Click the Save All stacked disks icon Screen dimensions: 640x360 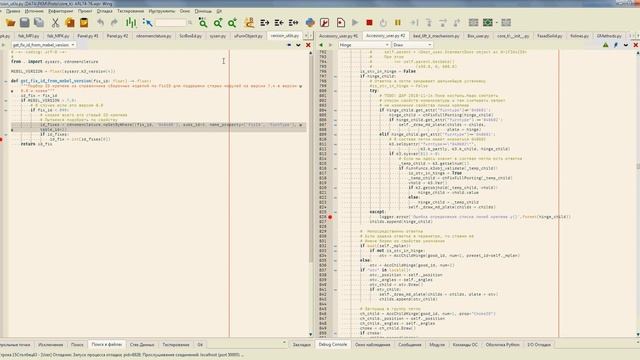[39, 22]
